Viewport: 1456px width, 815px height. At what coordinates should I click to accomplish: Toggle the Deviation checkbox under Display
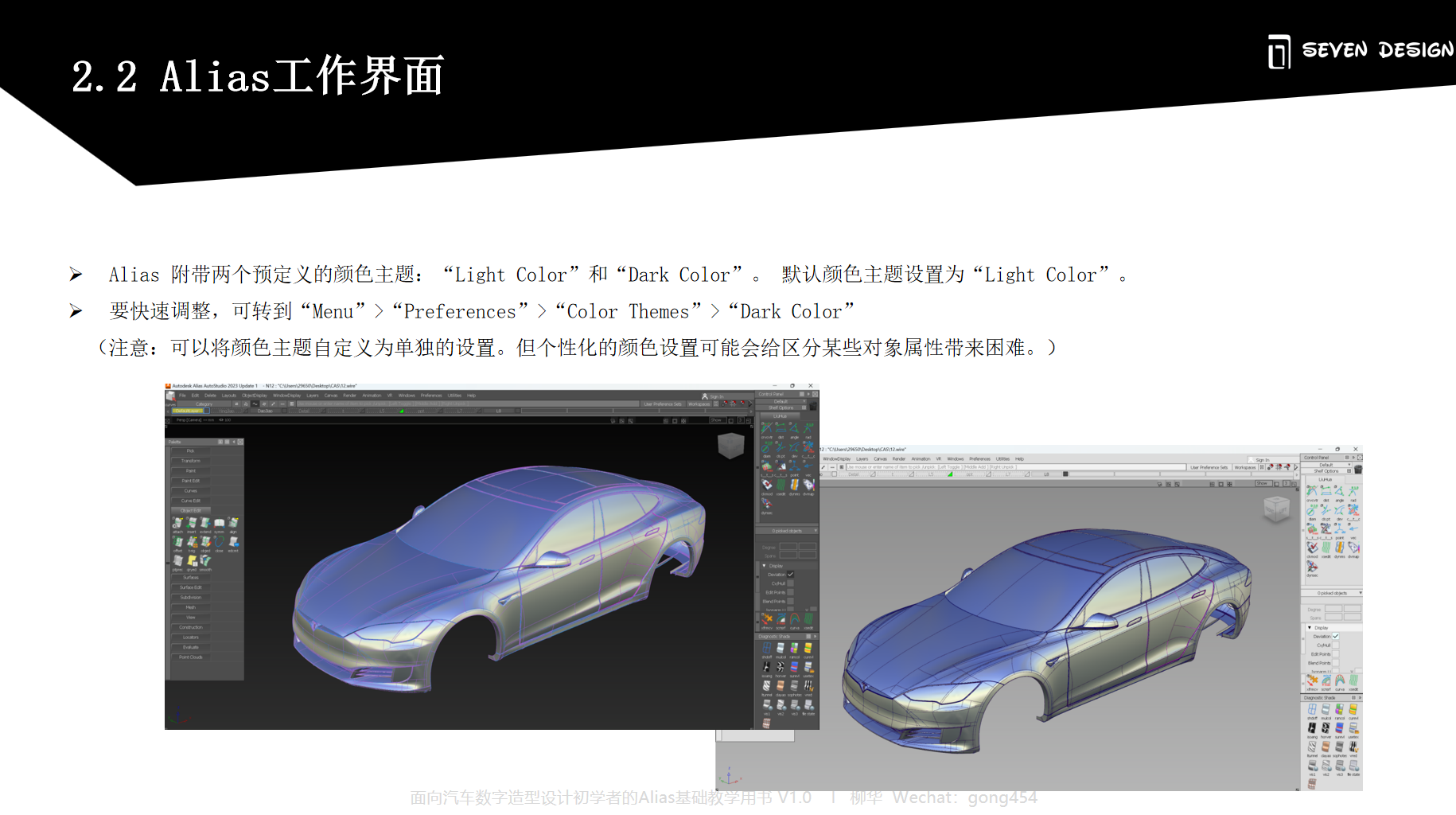point(790,574)
